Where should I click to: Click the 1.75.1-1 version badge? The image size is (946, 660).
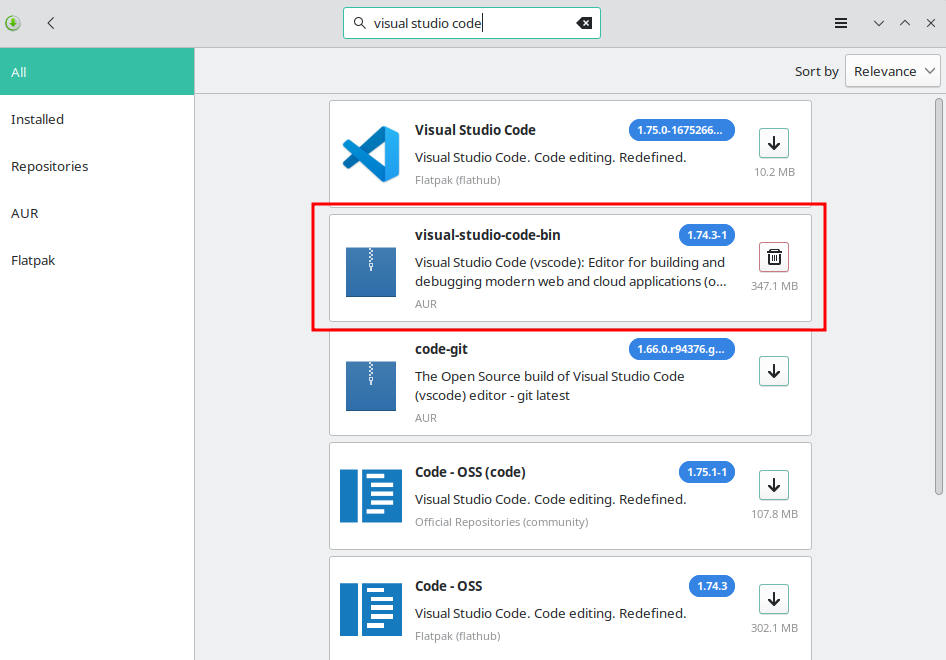coord(707,472)
